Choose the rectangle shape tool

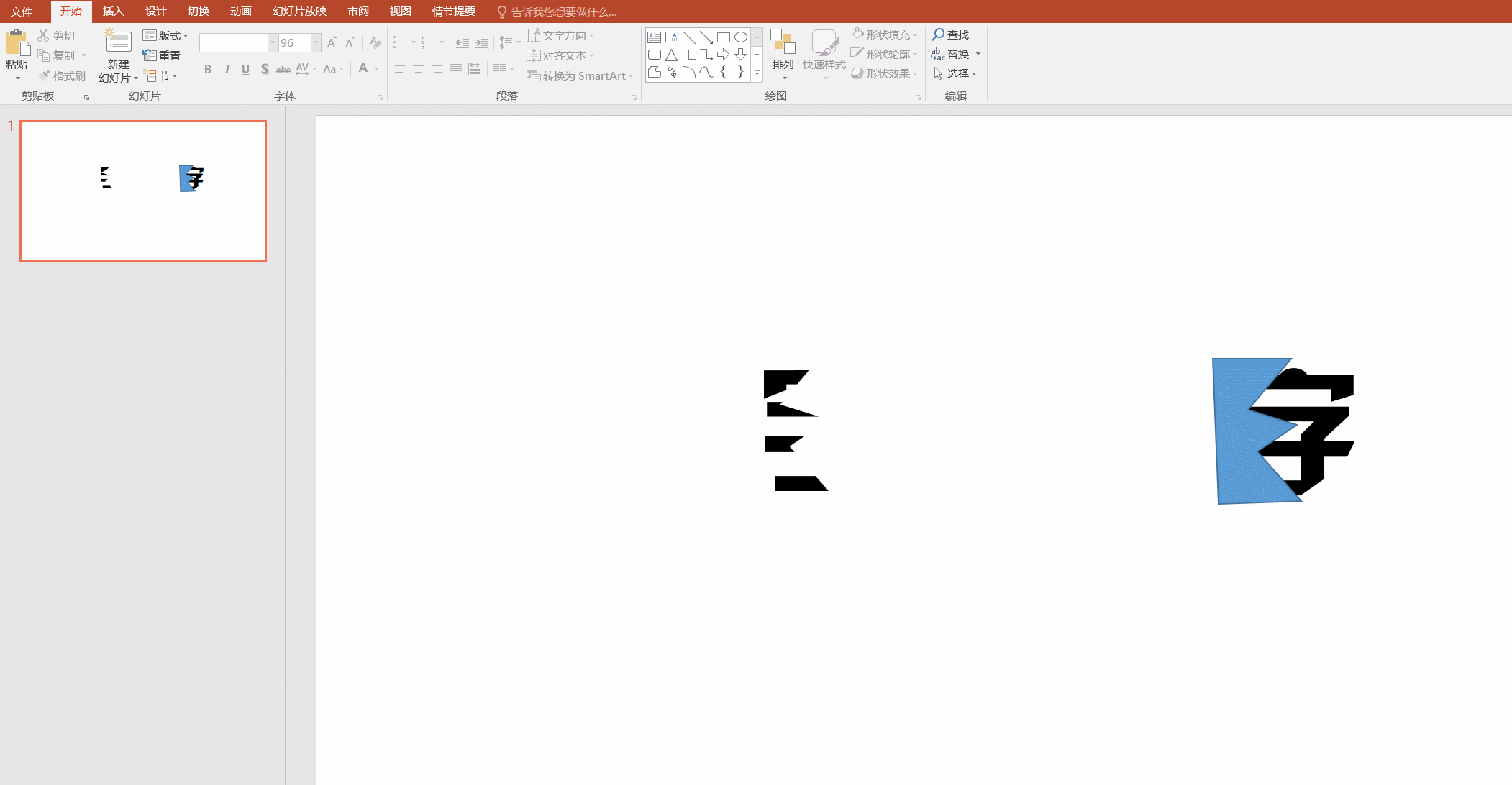tap(724, 37)
